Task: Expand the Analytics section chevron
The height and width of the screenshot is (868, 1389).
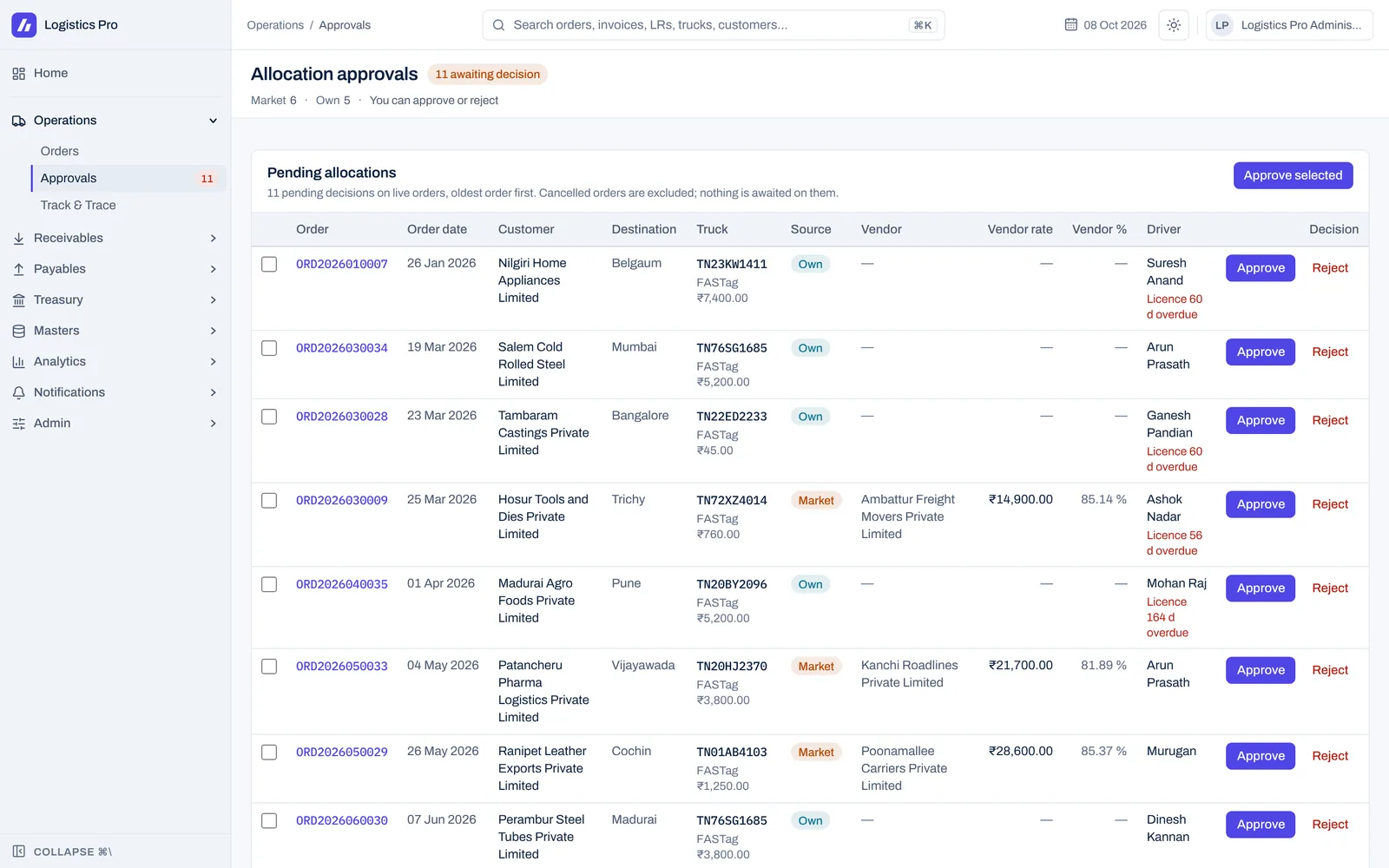Action: (213, 362)
